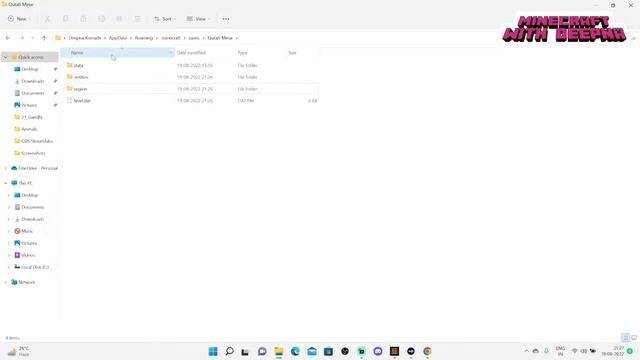Open File Explorer on the taskbar
Screen dimensions: 640x360
(x=279, y=351)
